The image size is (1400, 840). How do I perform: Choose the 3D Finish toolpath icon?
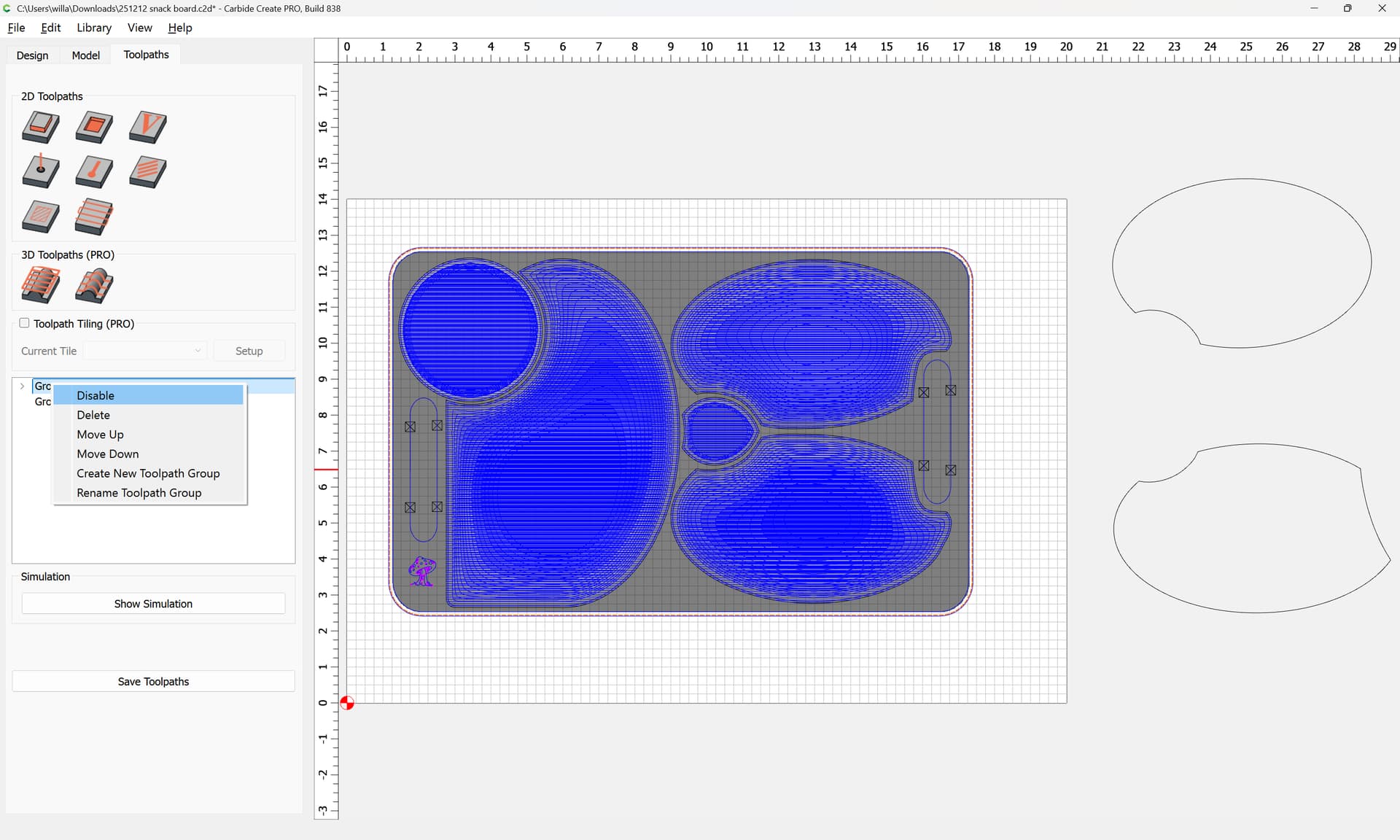click(94, 285)
